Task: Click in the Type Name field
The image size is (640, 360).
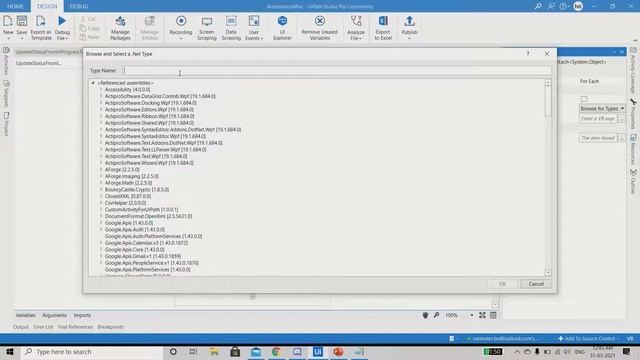Action: (x=337, y=71)
